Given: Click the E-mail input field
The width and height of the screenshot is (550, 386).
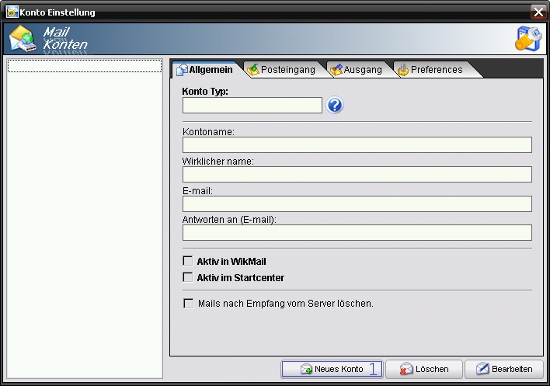Looking at the screenshot, I should 357,204.
